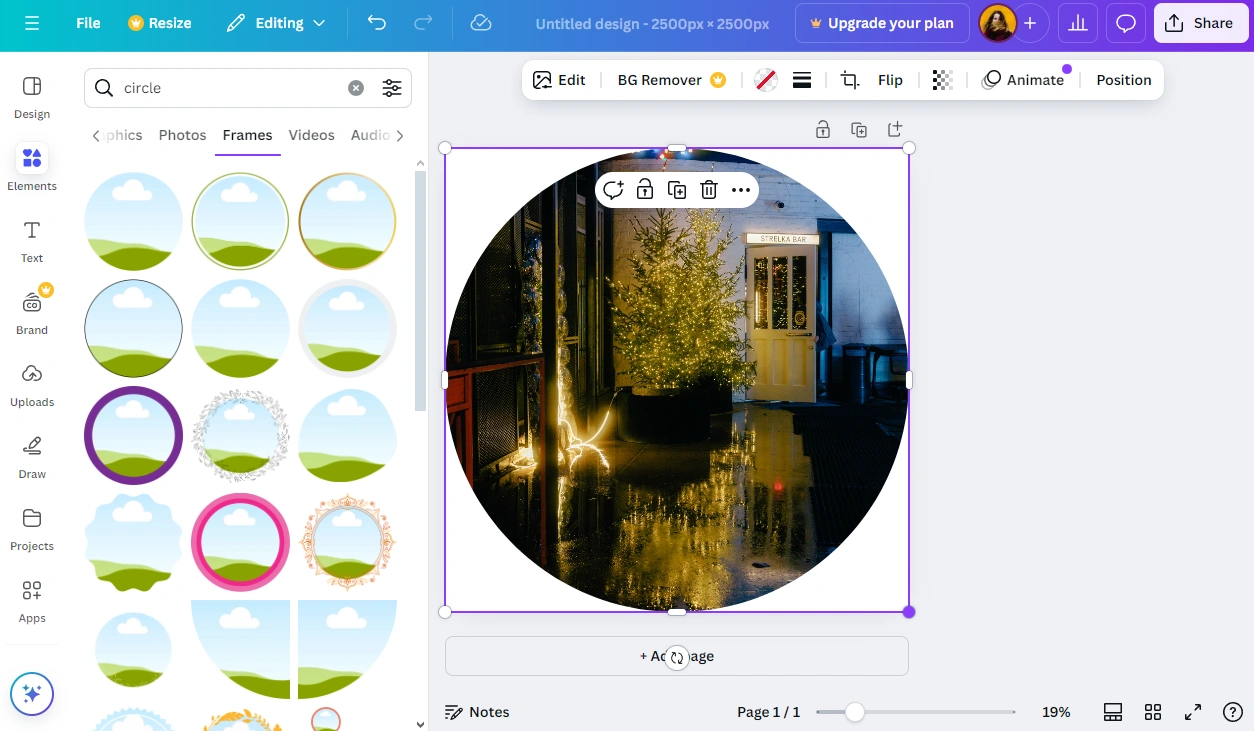The image size is (1254, 731).
Task: Click the Add page bar
Action: point(677,656)
